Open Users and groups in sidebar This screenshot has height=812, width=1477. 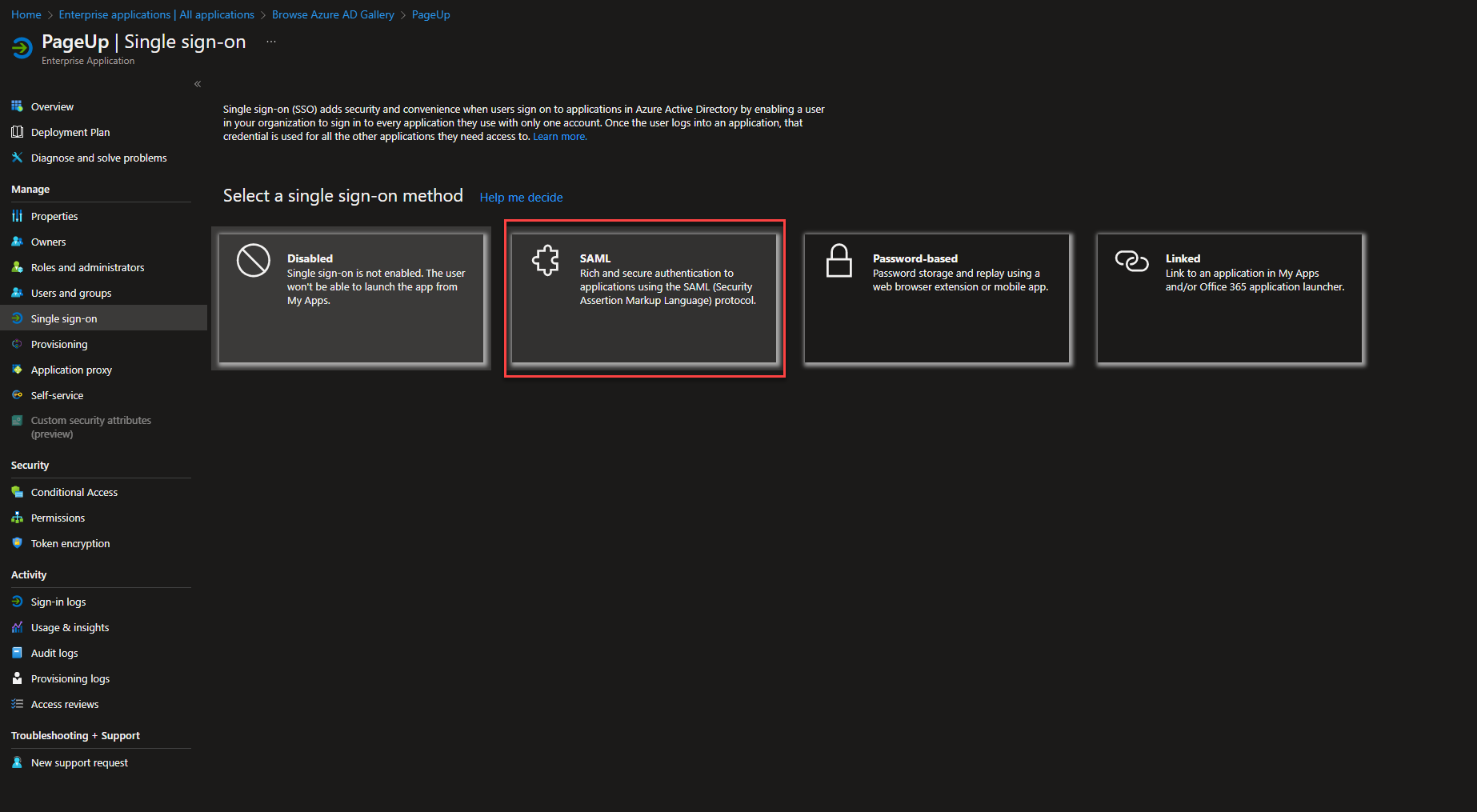[71, 293]
